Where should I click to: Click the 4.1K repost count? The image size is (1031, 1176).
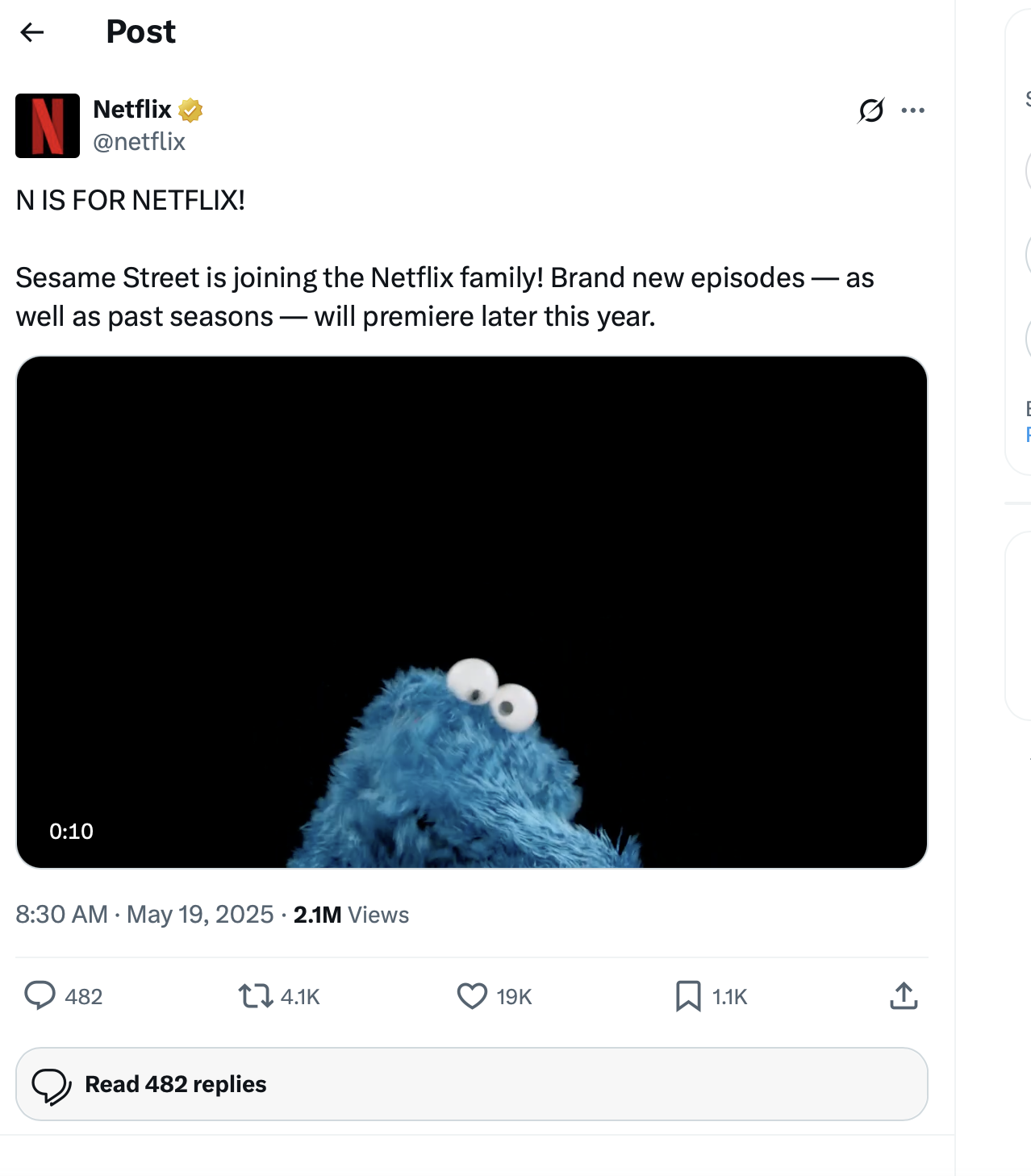click(300, 997)
